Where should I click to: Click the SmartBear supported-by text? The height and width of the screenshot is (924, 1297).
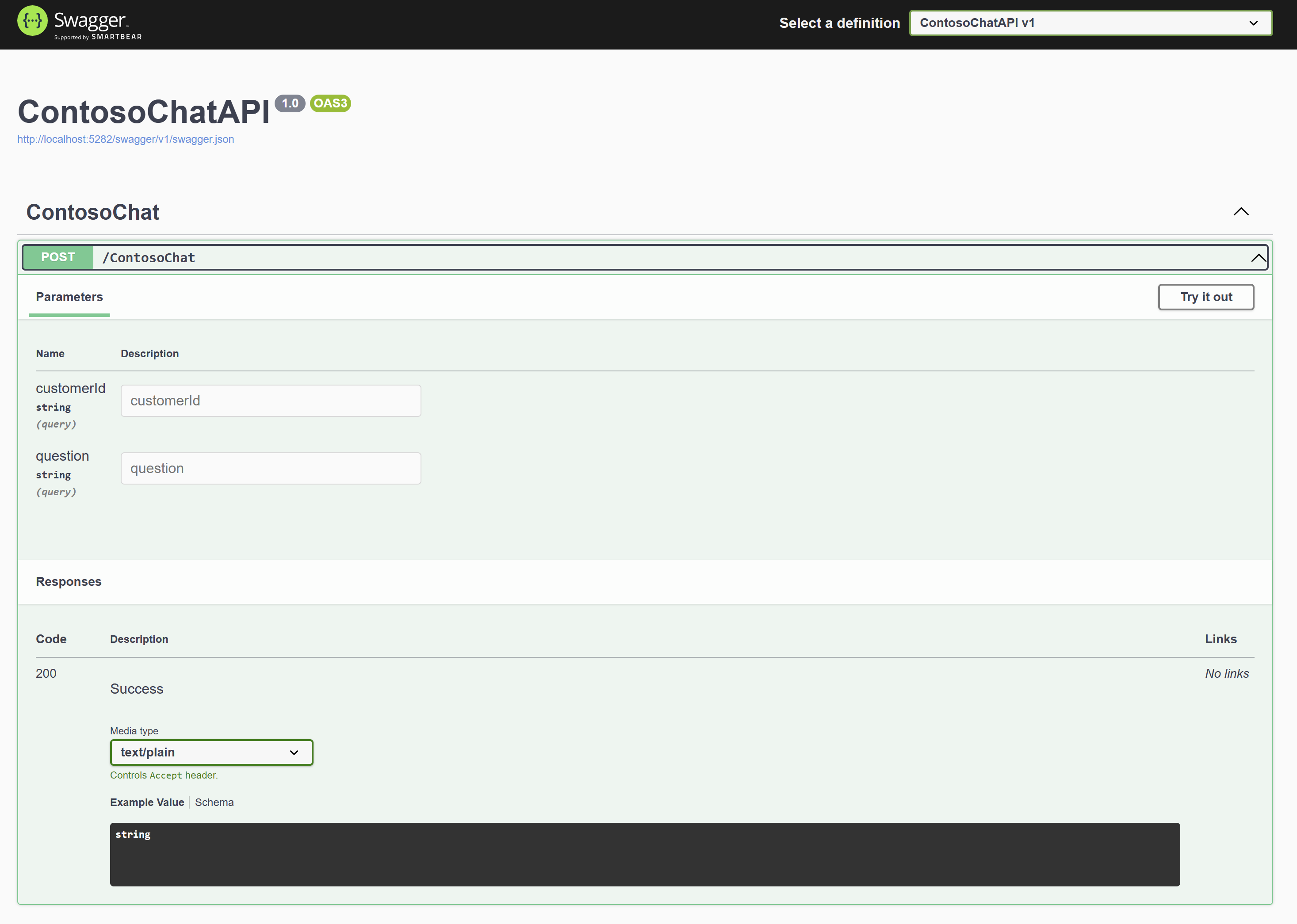tap(98, 37)
